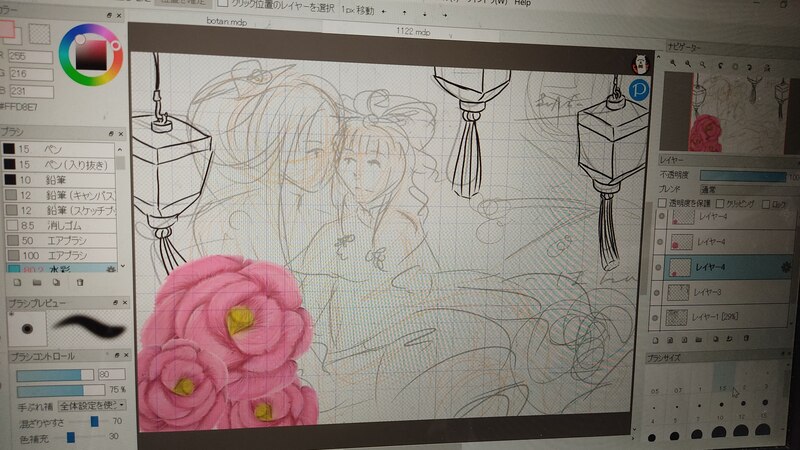Delete the brush using the trash icon
The width and height of the screenshot is (800, 450).
click(x=80, y=282)
